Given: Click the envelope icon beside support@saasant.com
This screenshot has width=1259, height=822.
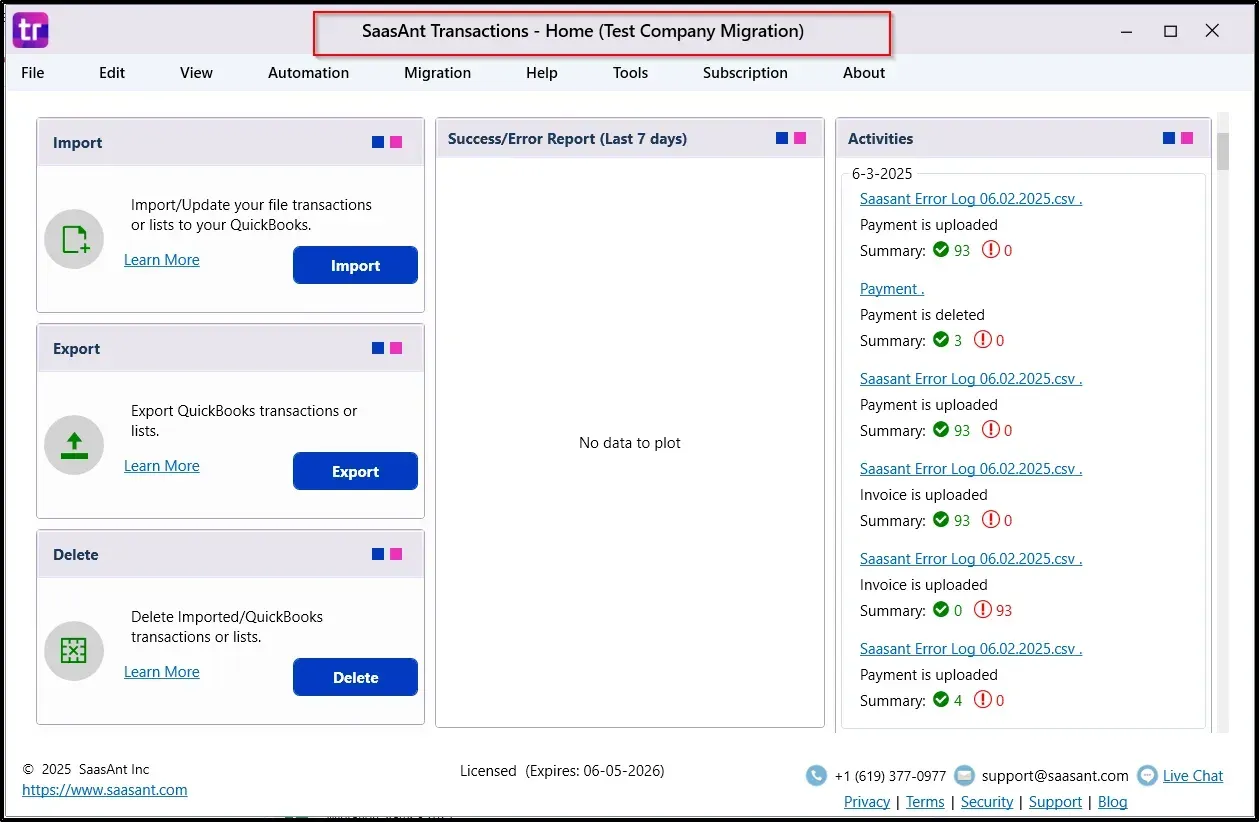Looking at the screenshot, I should (x=964, y=776).
